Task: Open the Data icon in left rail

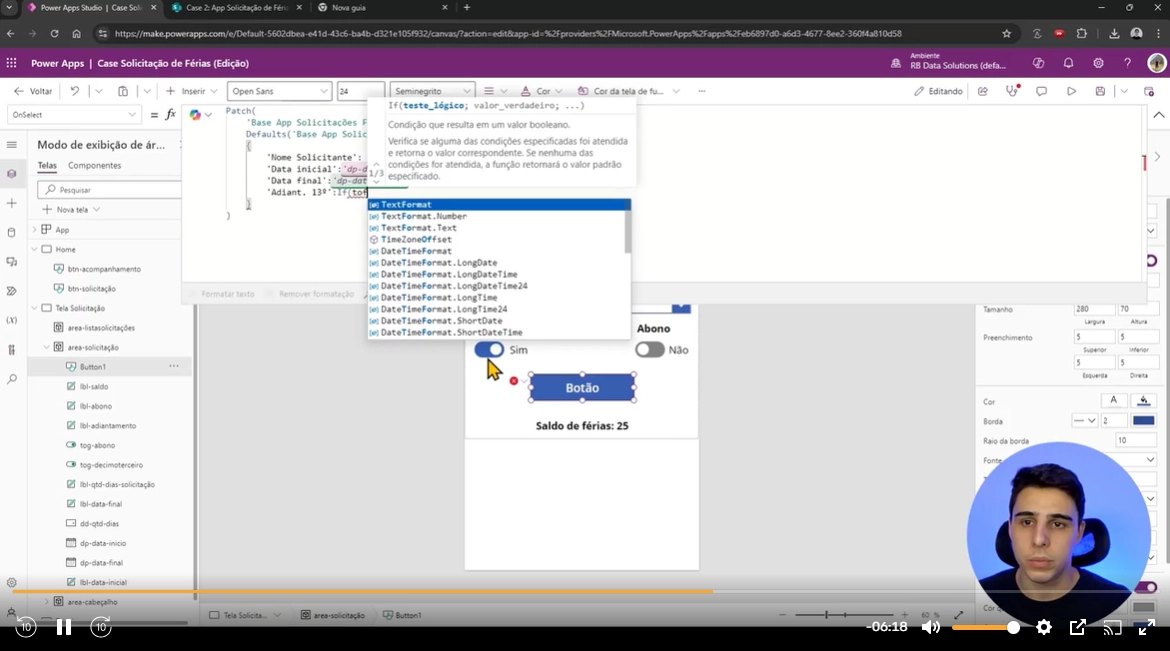Action: (11, 232)
